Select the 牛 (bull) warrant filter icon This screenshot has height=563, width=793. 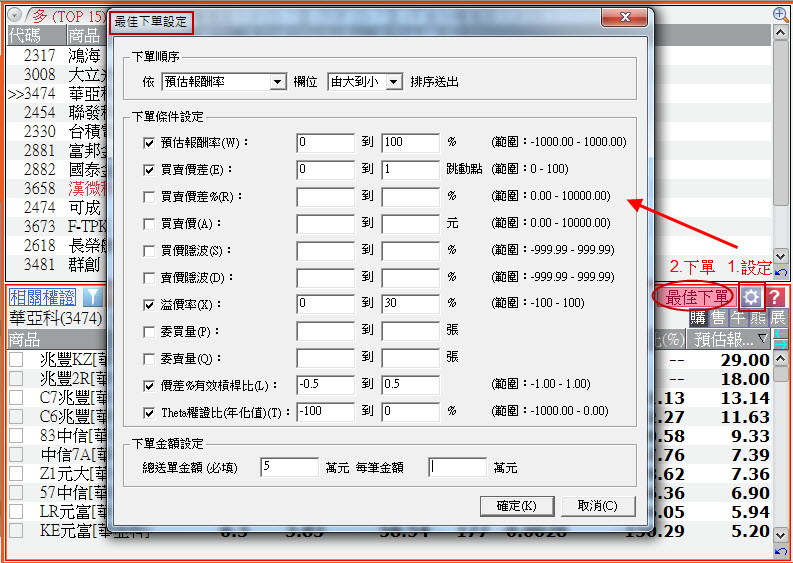pyautogui.click(x=738, y=318)
